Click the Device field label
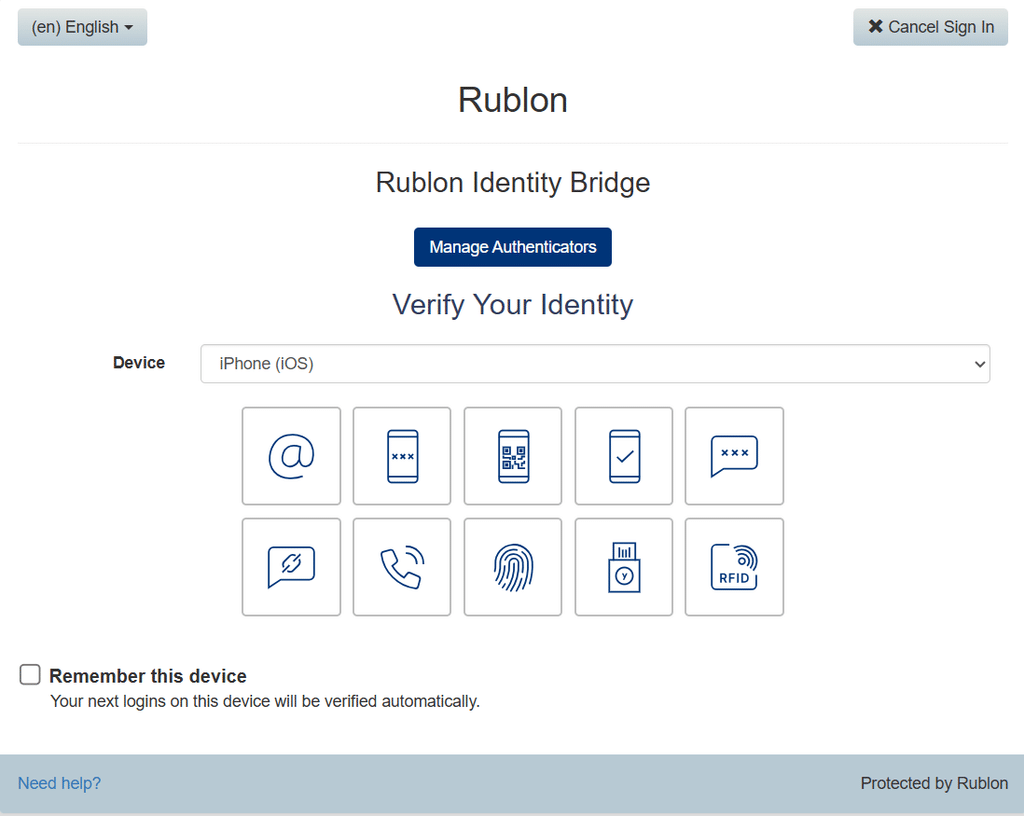The image size is (1024, 816). (x=139, y=362)
